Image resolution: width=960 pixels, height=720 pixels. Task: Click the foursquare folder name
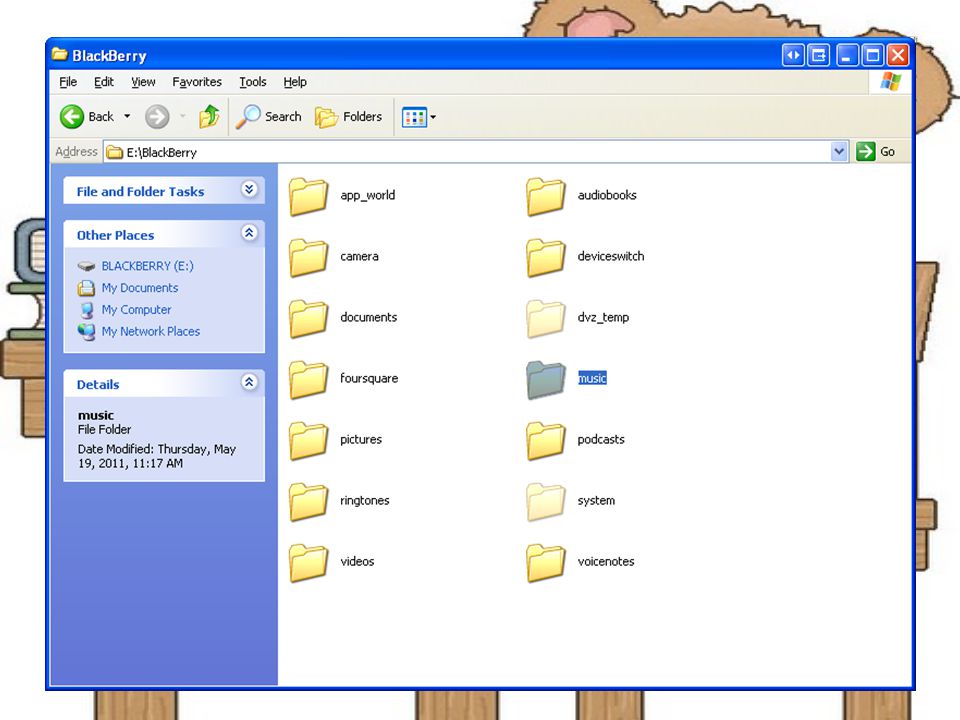click(x=369, y=378)
